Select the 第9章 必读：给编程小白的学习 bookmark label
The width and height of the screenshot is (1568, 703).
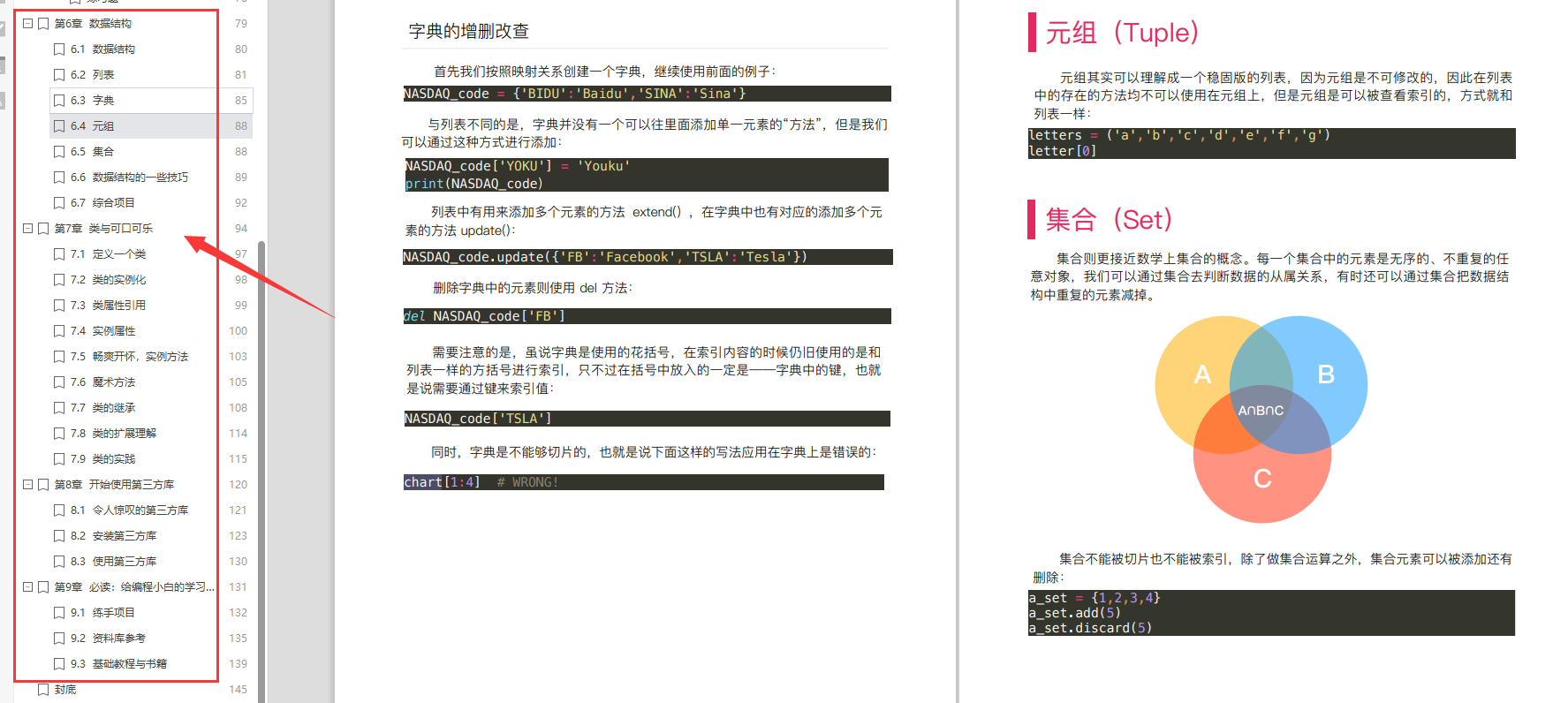134,587
